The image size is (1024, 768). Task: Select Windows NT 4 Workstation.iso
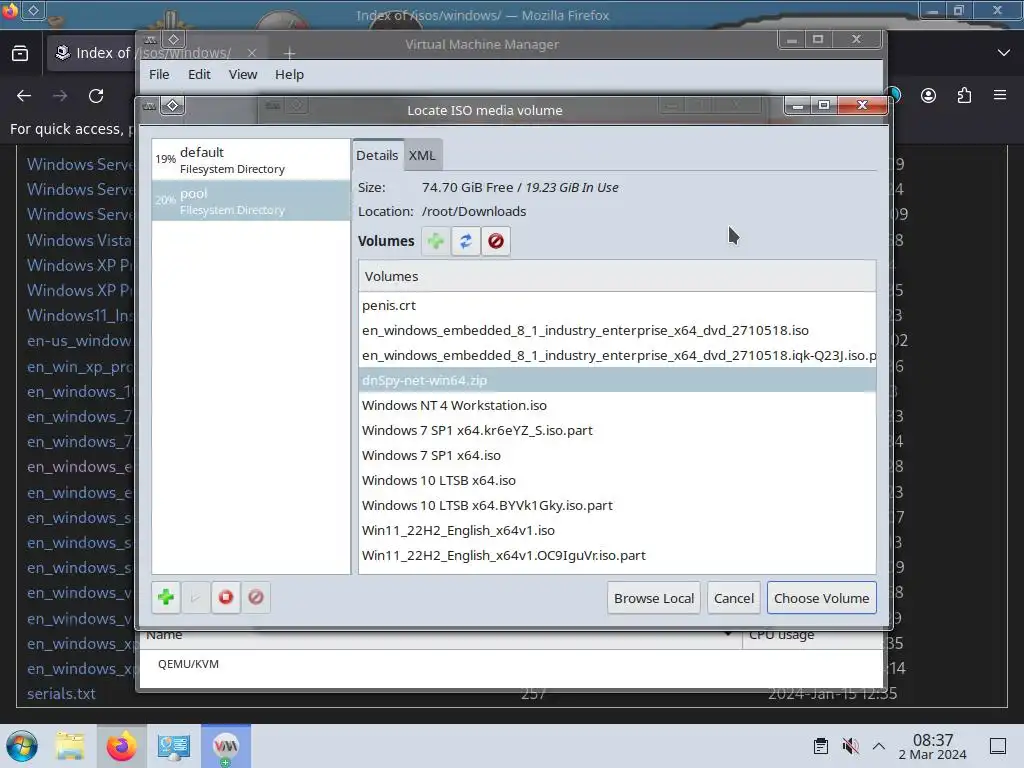click(x=617, y=406)
